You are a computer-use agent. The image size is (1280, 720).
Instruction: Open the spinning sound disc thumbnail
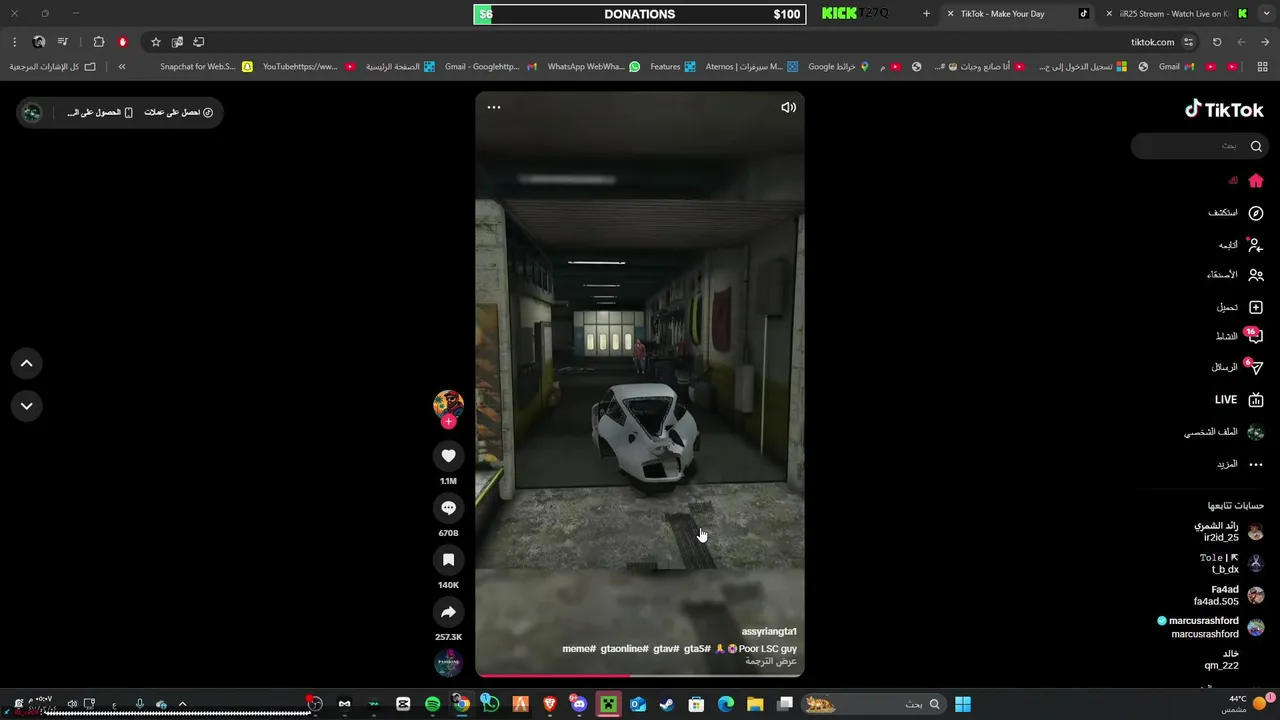[x=448, y=662]
